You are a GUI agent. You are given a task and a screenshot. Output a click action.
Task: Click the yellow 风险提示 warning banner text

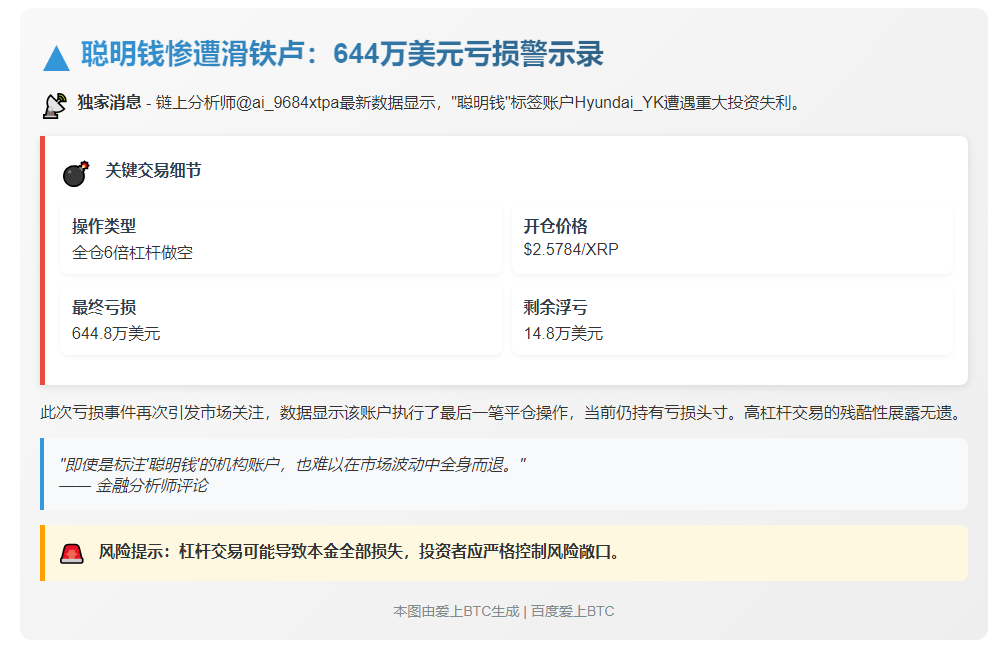(x=359, y=552)
